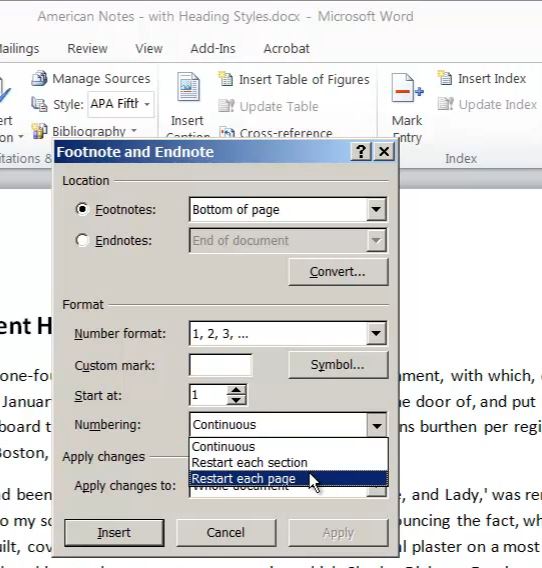Click the Mark Entry icon
542x568 pixels.
click(x=407, y=88)
